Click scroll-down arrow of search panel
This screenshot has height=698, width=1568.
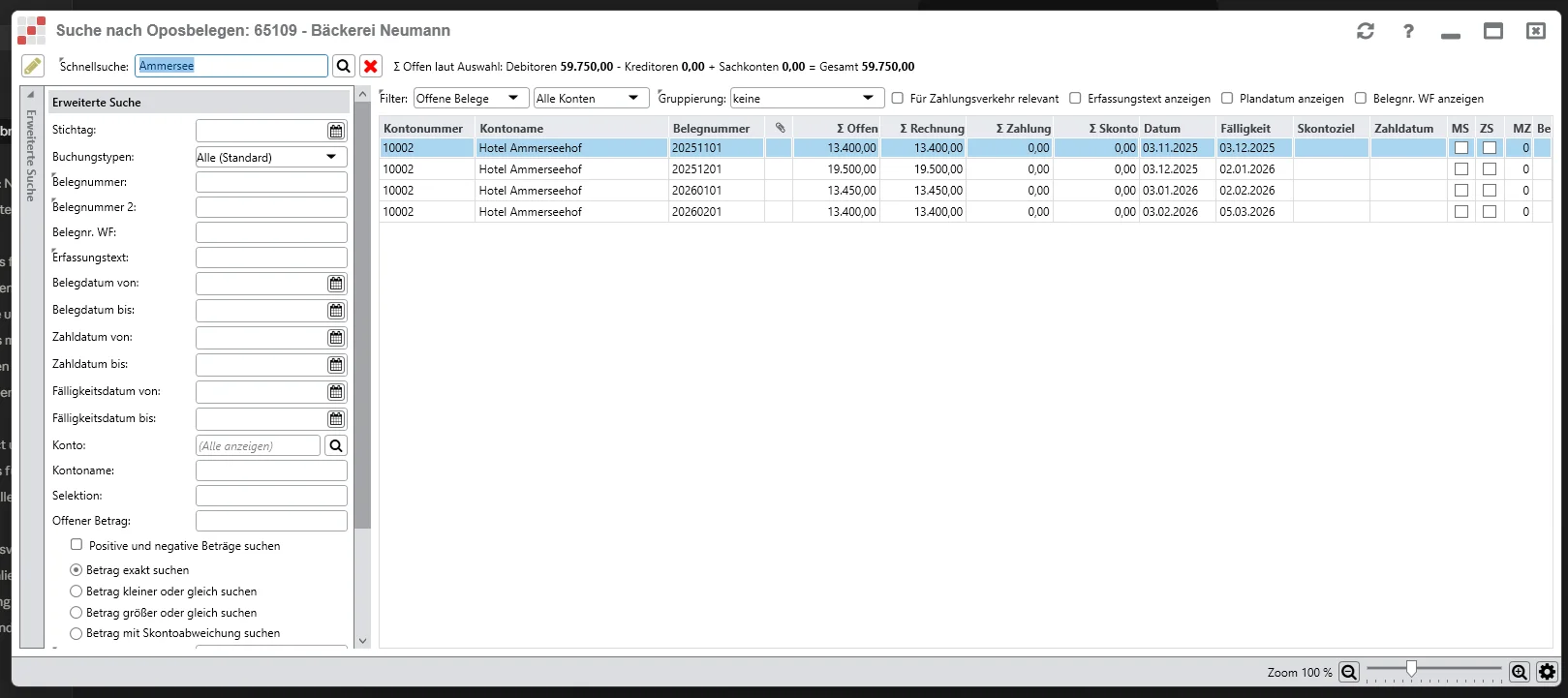[362, 641]
